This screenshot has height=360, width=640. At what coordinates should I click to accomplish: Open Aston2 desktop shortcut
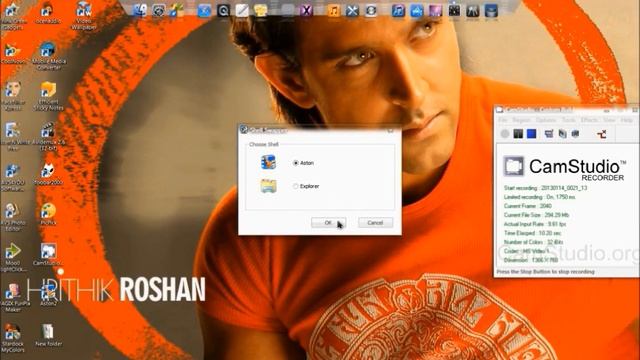pyautogui.click(x=48, y=296)
